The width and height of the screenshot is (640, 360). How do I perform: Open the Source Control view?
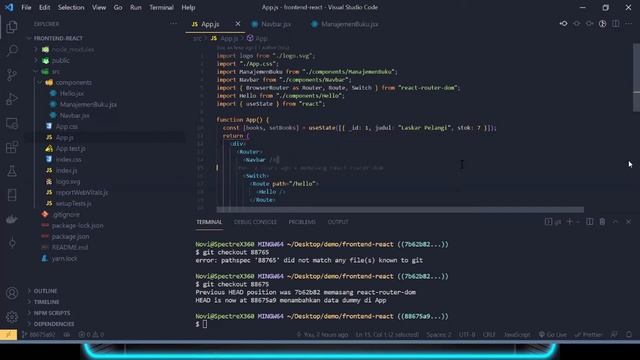pos(12,75)
